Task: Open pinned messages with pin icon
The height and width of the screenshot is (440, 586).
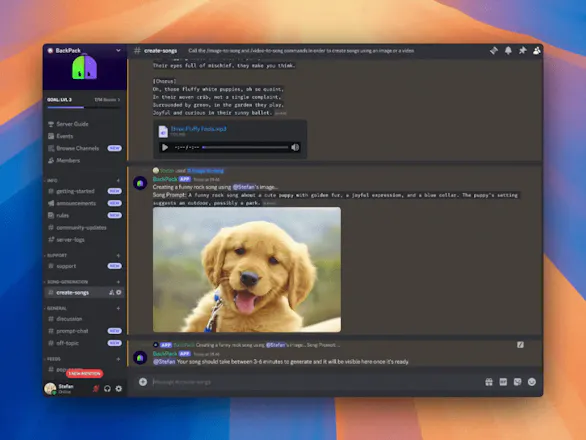Action: [522, 50]
